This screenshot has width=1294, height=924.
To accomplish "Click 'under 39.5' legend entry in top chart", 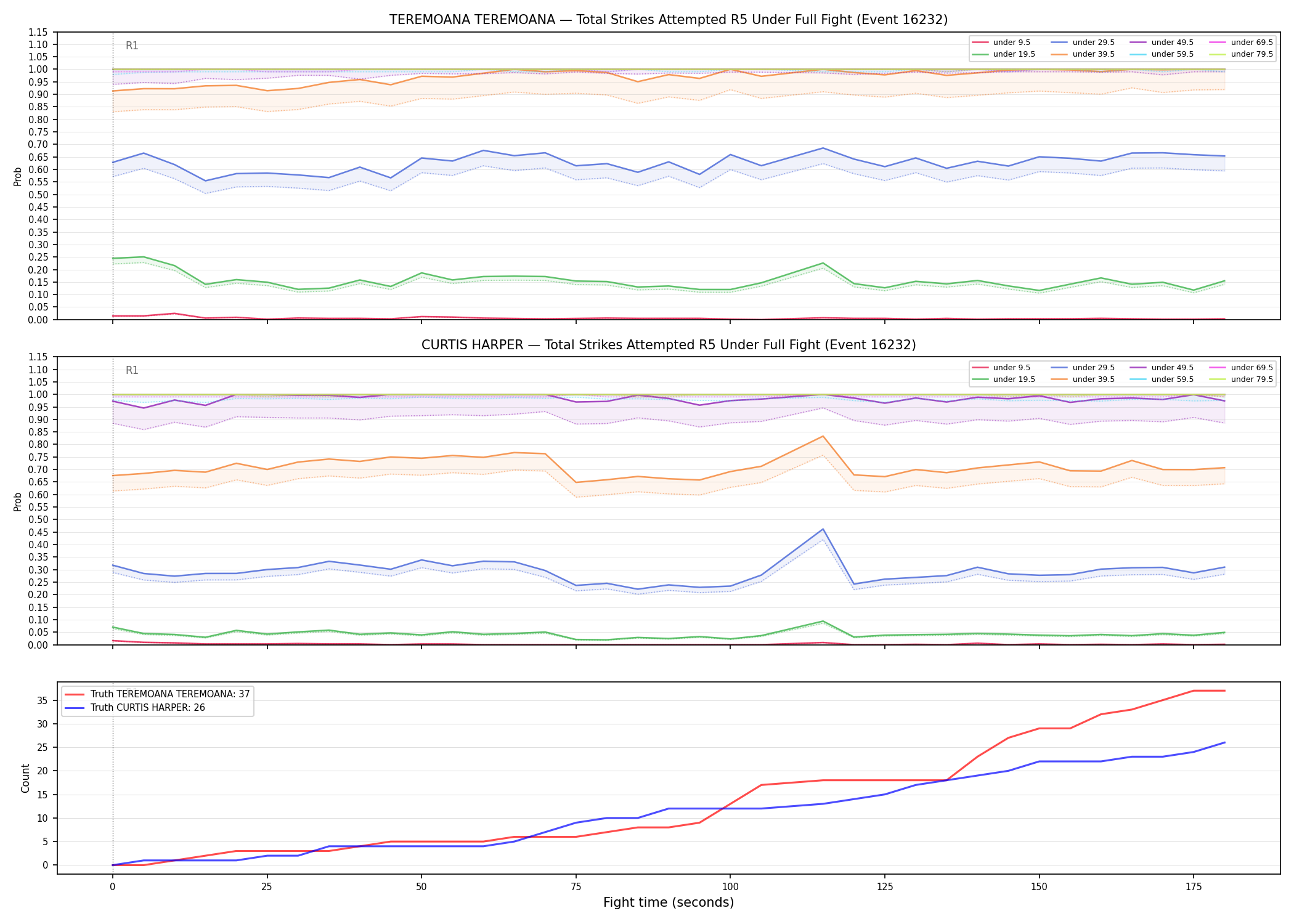I will (1083, 54).
